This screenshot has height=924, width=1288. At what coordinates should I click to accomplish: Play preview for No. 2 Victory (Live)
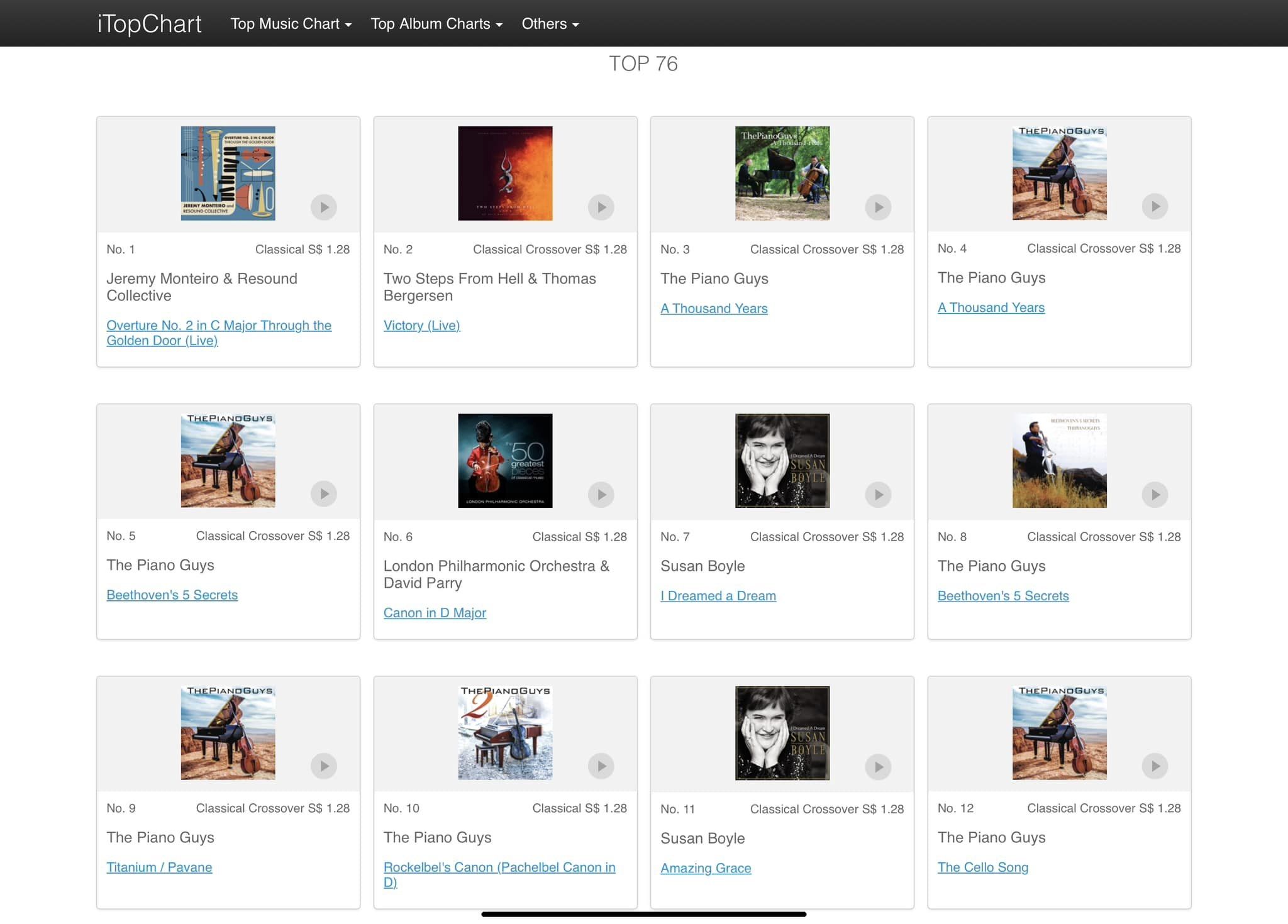coord(601,207)
